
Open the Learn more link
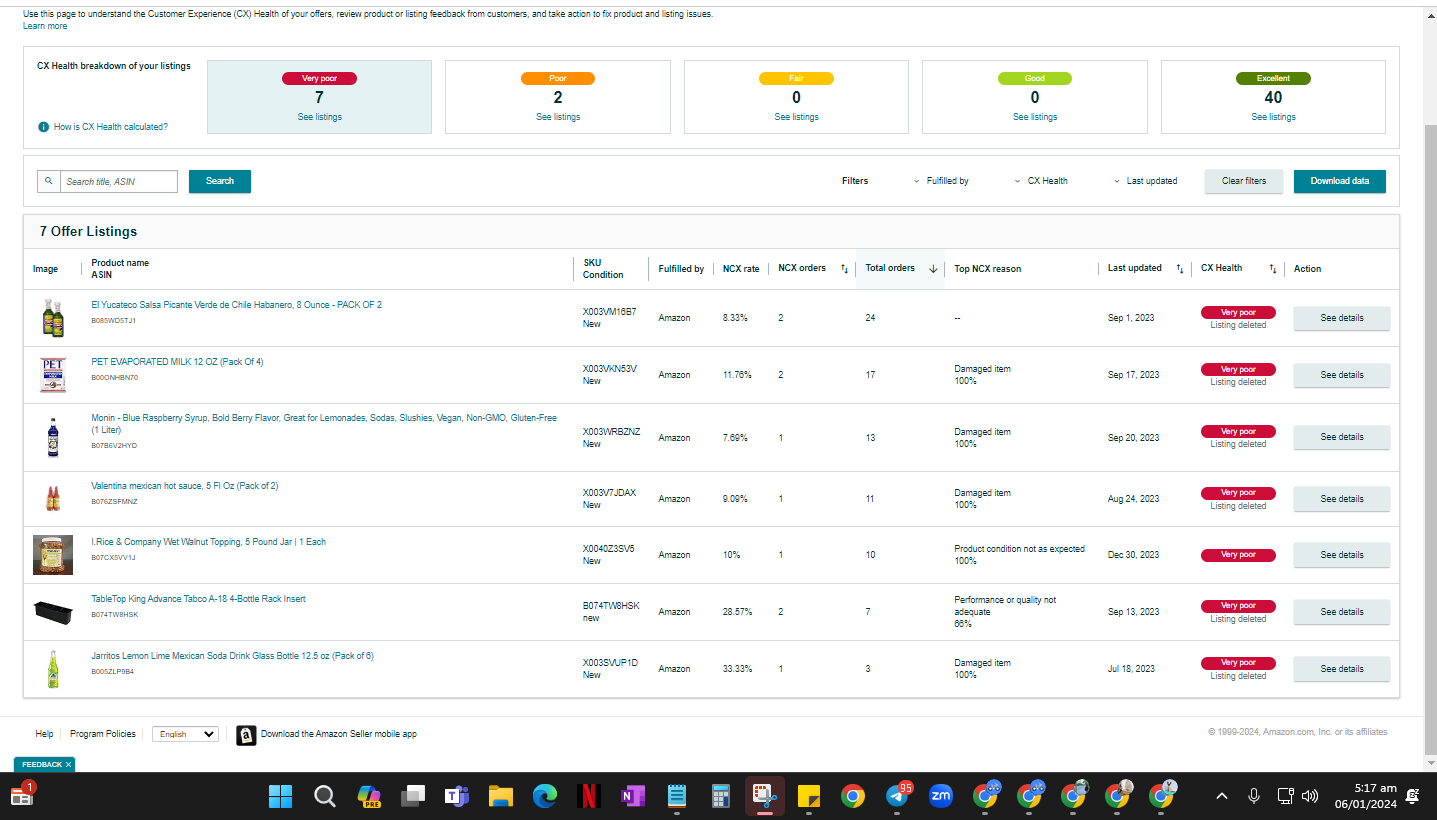(45, 26)
